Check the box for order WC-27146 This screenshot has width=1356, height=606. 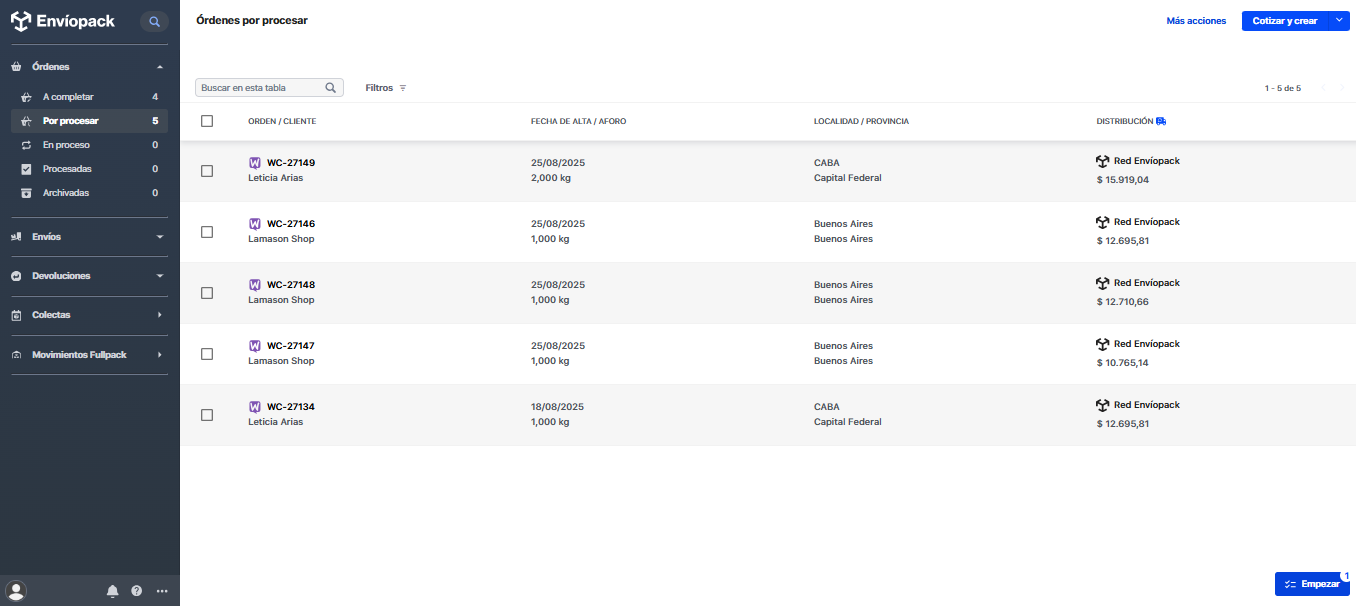pyautogui.click(x=207, y=232)
